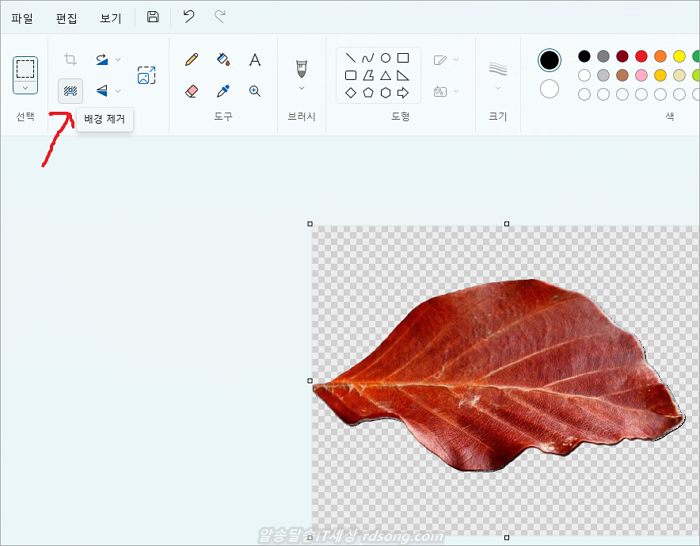The width and height of the screenshot is (700, 546).
Task: Open the selection options dropdown arrow
Action: (x=25, y=88)
